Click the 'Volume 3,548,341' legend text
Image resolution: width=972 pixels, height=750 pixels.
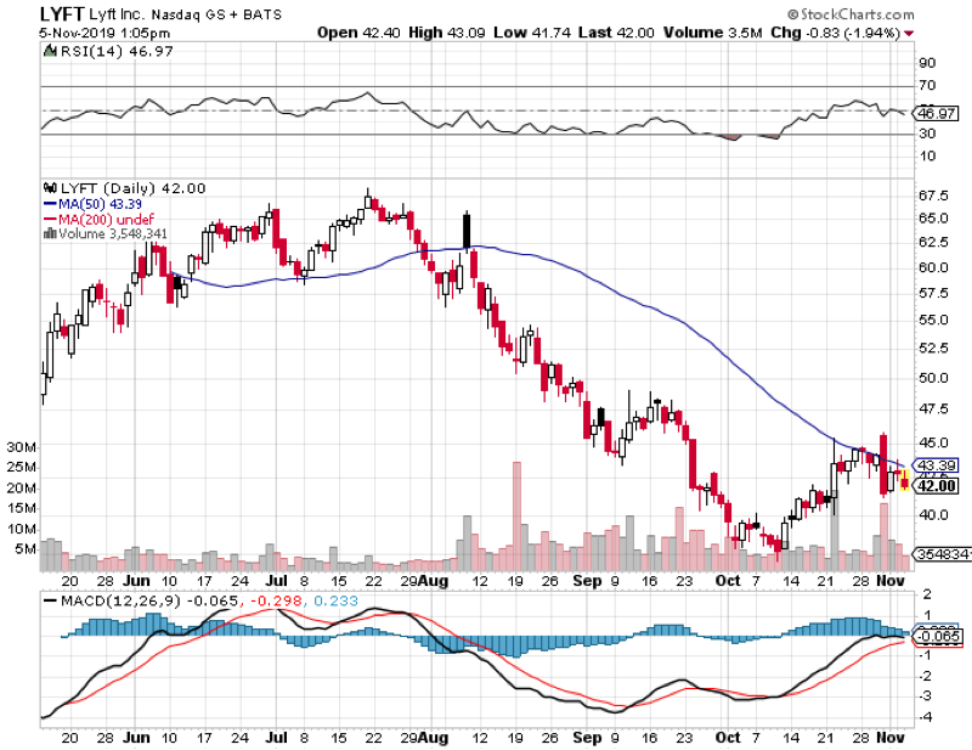tap(112, 234)
